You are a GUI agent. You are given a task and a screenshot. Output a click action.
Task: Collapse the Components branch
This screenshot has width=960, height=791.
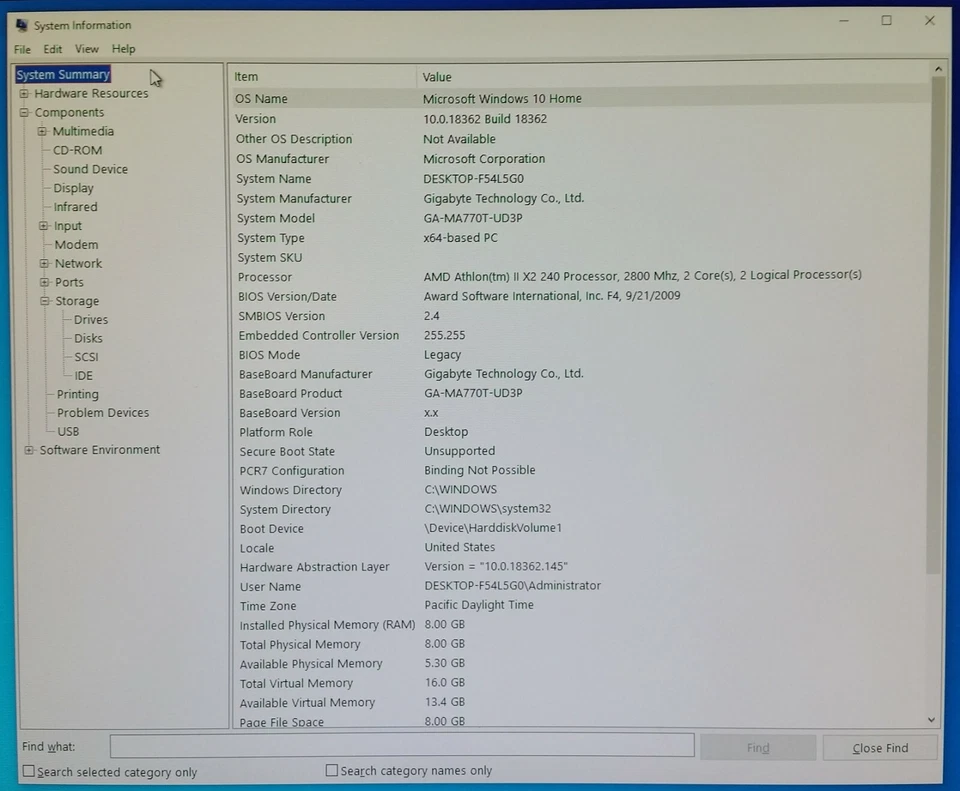(23, 112)
